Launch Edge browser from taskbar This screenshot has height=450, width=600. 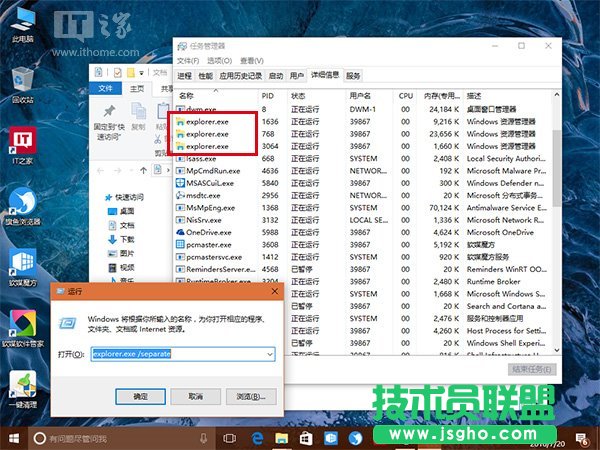click(x=257, y=438)
